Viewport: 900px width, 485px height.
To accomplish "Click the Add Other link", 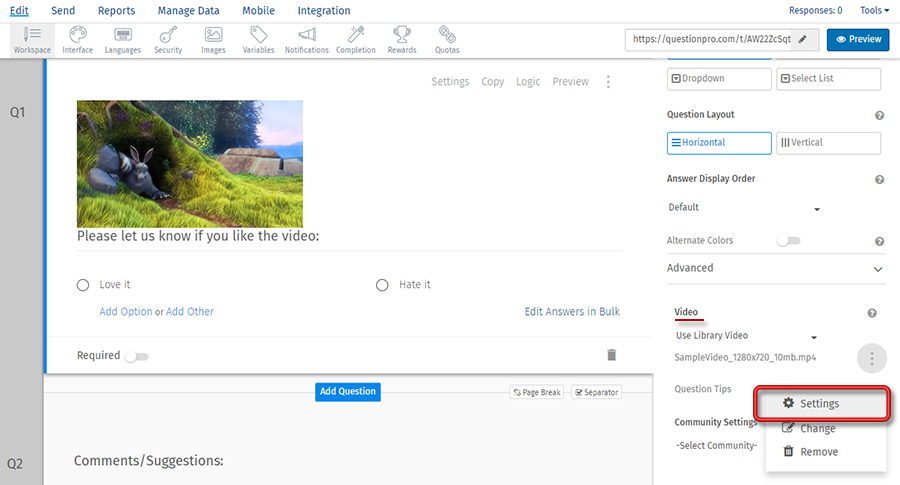I will tap(190, 312).
